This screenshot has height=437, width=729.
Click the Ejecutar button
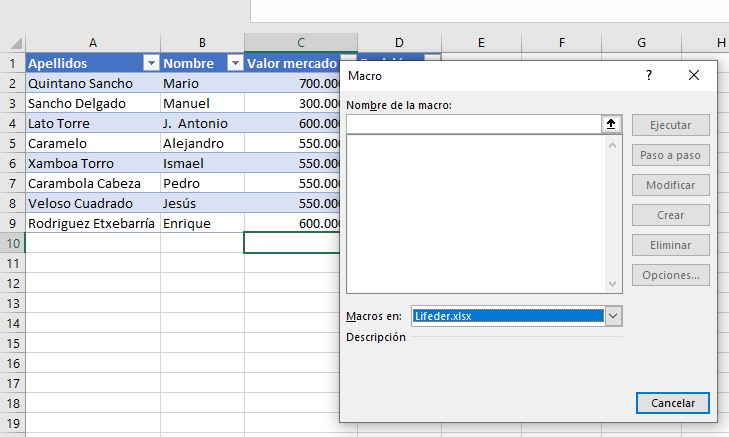[670, 125]
